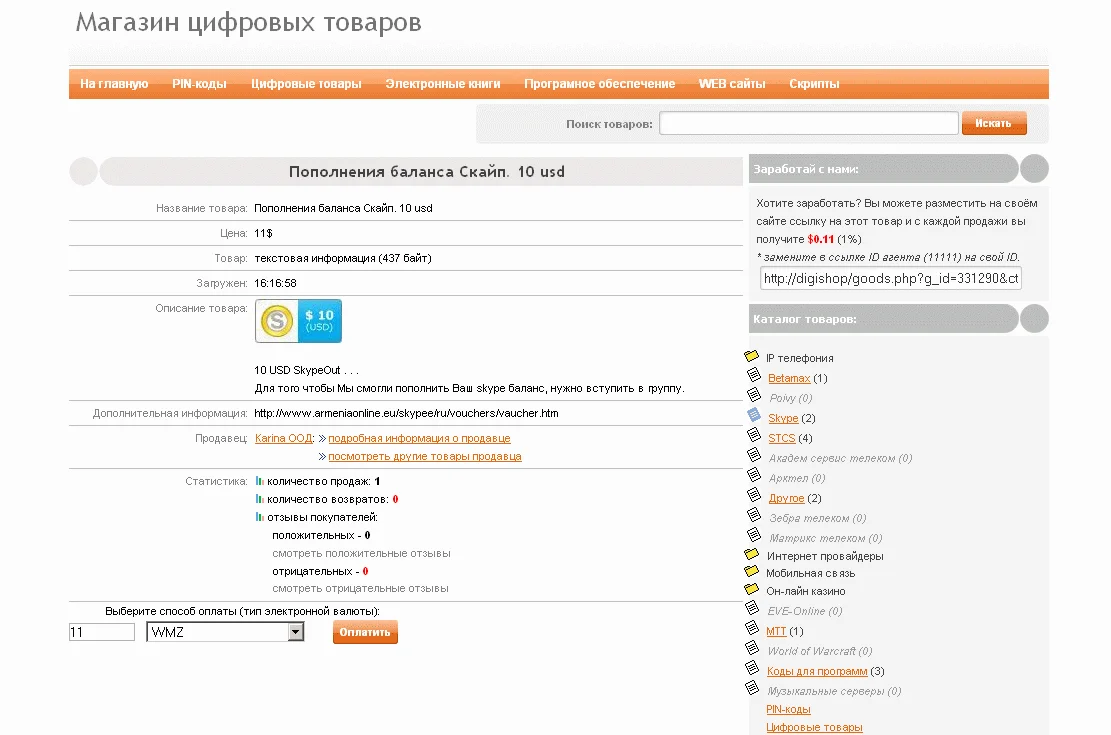Click the armeniaonline.eu voucher URL text

pyautogui.click(x=406, y=413)
